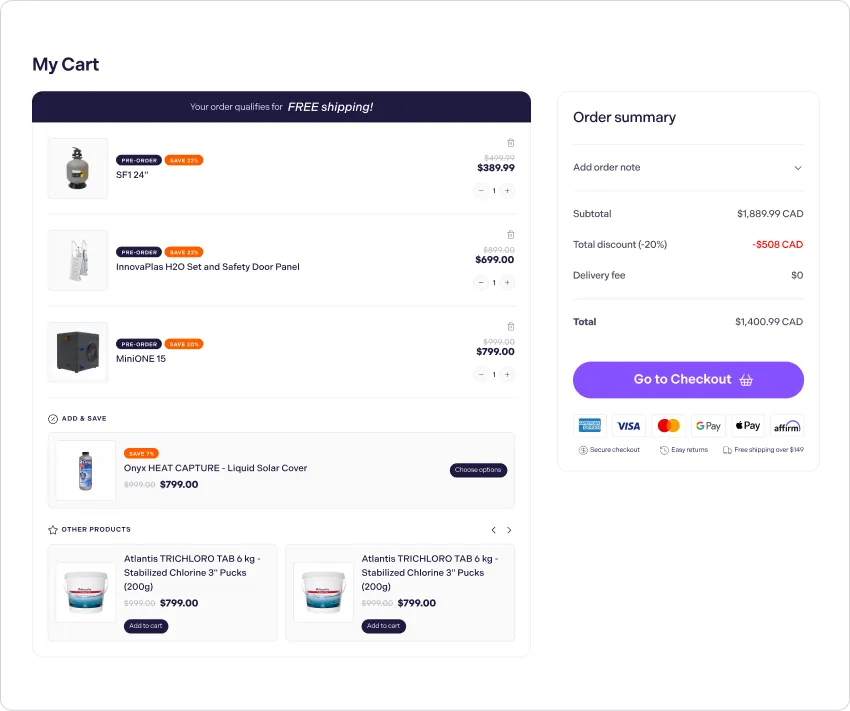850x711 pixels.
Task: Select the Mastercard payment icon
Action: [668, 425]
